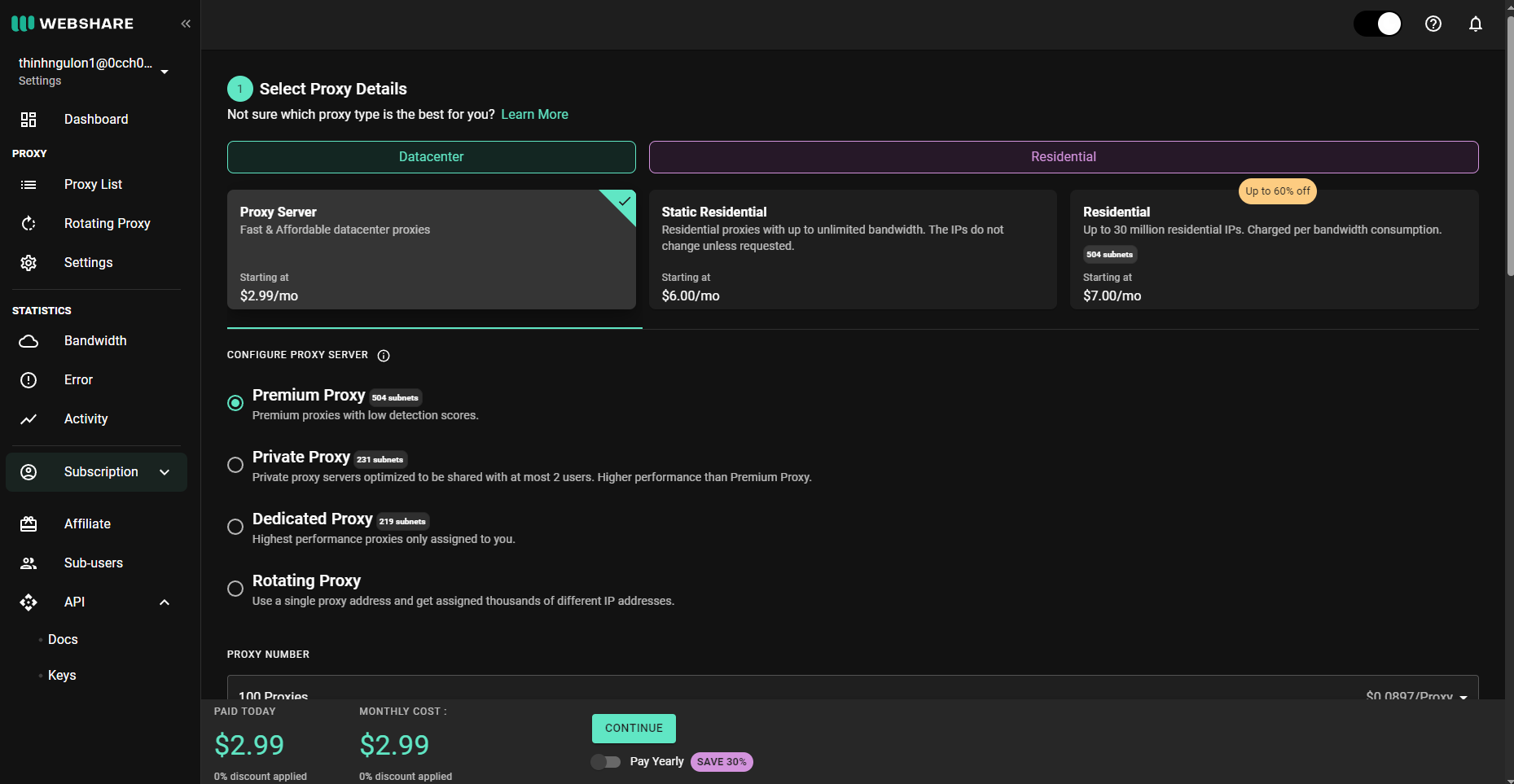Screen dimensions: 1514x784
Task: Select the Rotating Proxy radio option
Action: (x=235, y=589)
